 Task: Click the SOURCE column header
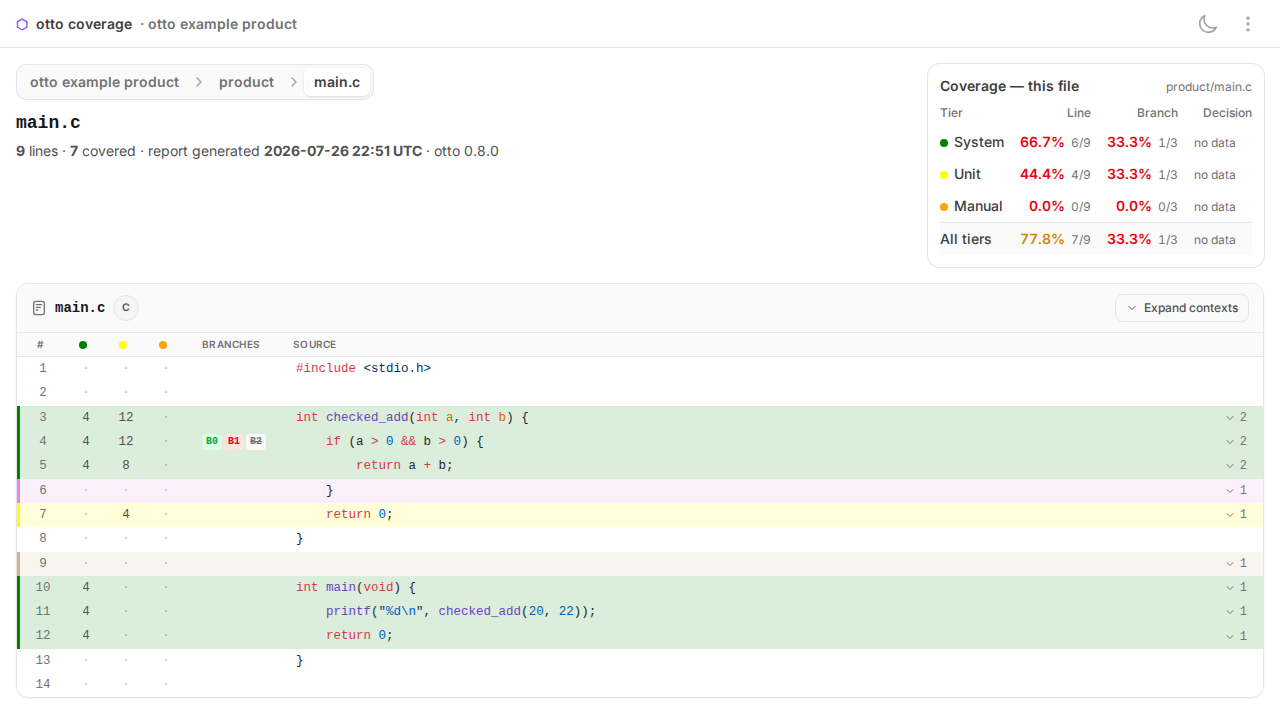(x=314, y=344)
